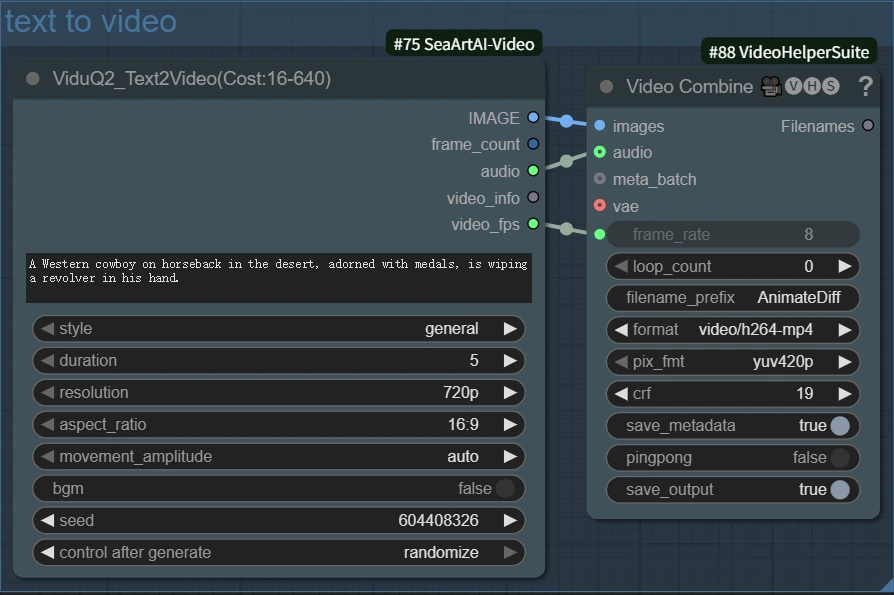This screenshot has height=595, width=894.
Task: Click the frame_count output port
Action: tap(533, 144)
